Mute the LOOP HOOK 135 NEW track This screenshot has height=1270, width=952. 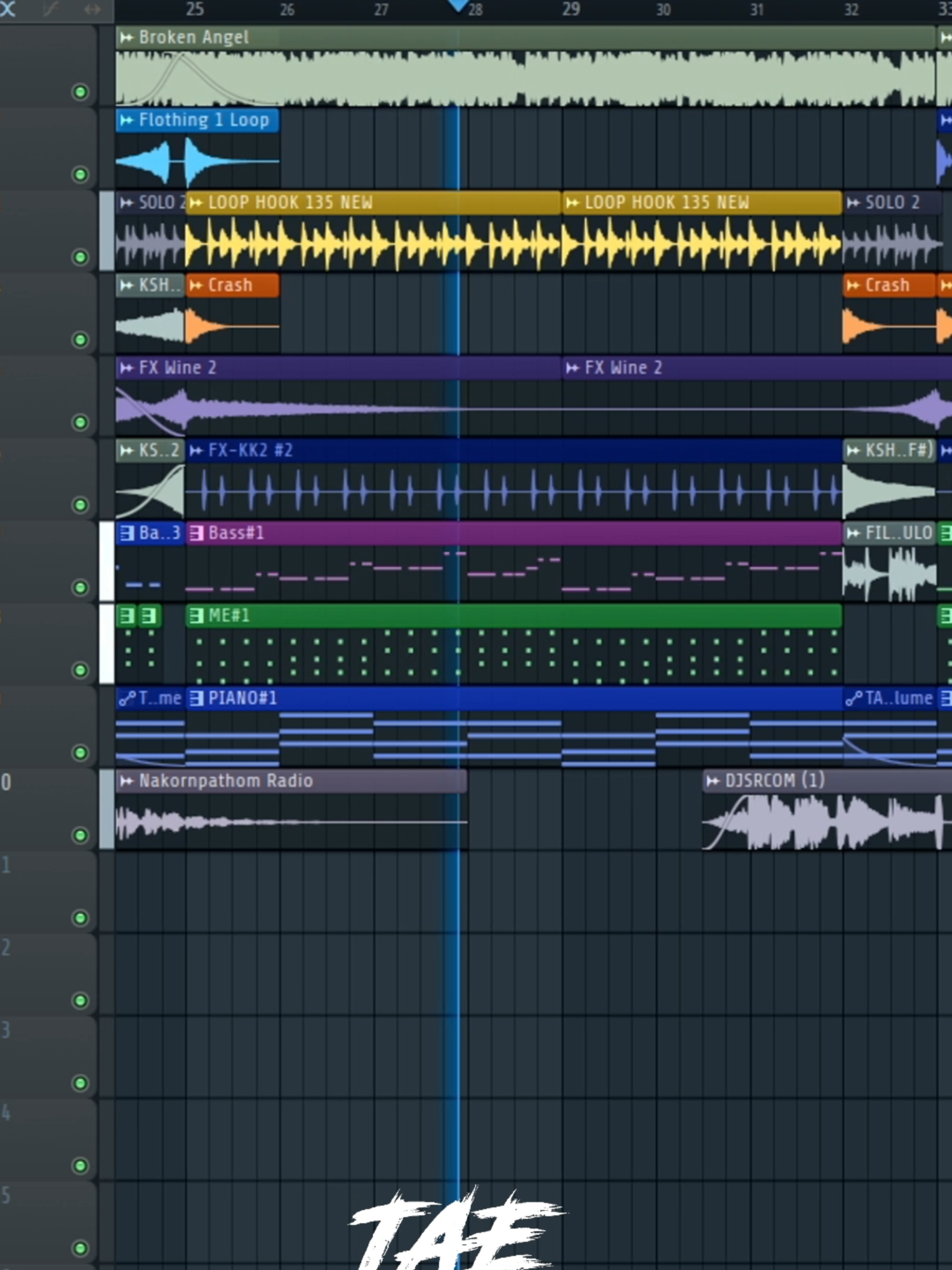point(80,257)
